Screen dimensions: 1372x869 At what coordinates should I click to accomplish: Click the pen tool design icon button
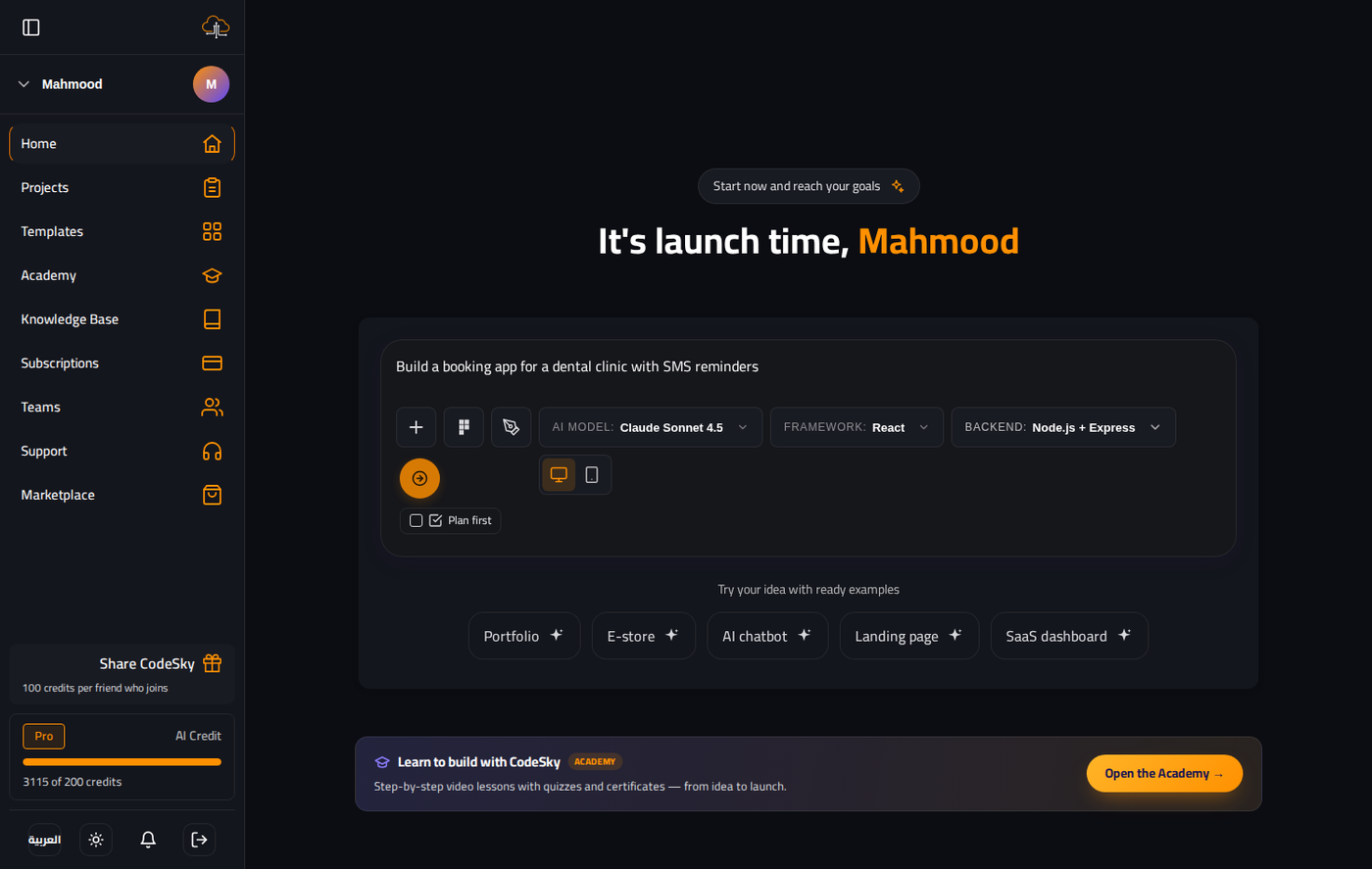511,427
